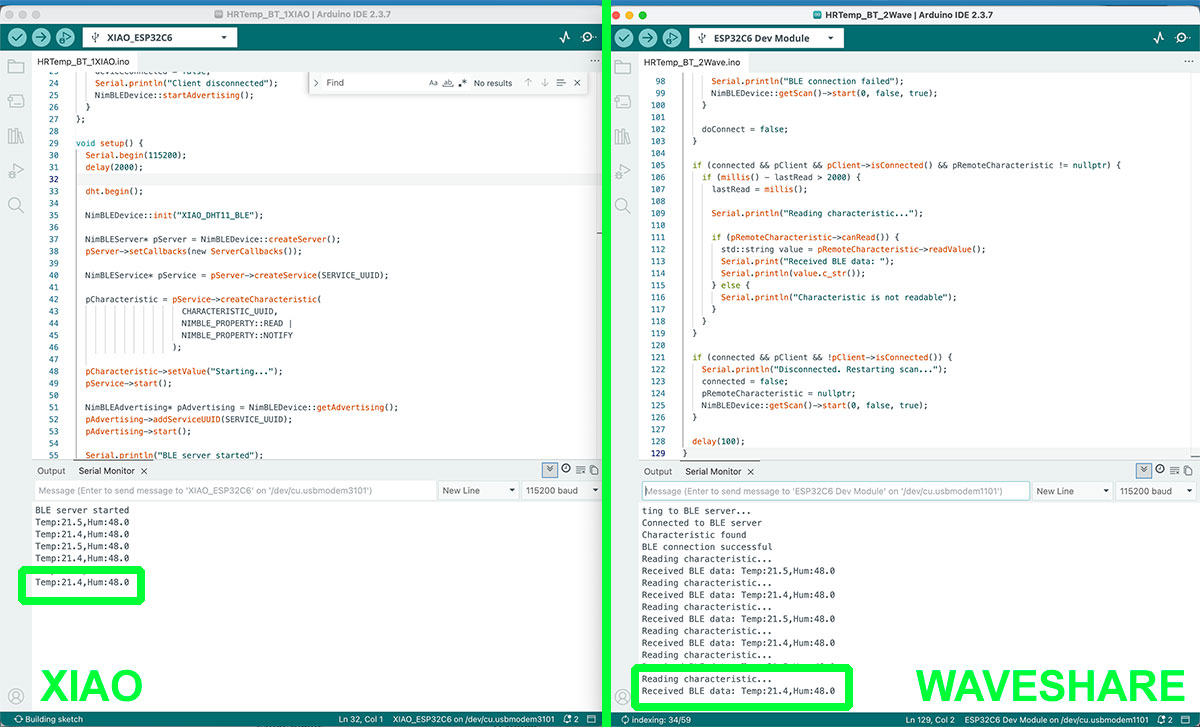Viewport: 1200px width, 727px height.
Task: Open Library Manager in XIAO window sidebar
Action: 15,136
